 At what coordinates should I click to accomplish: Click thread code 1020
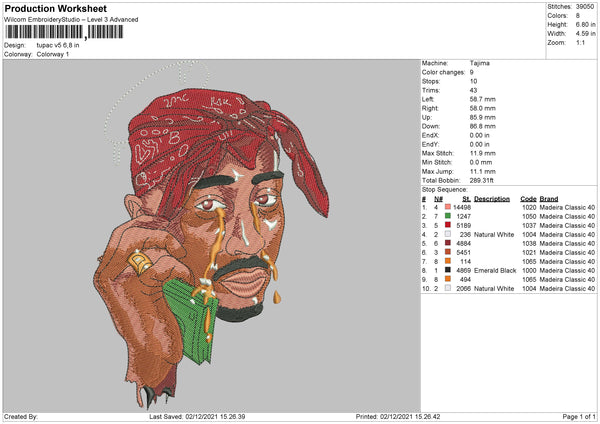(x=529, y=207)
